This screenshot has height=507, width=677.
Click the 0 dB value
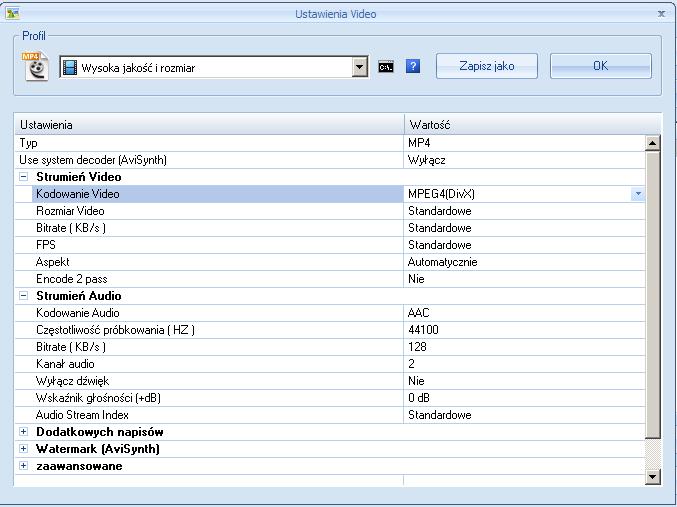click(x=419, y=398)
